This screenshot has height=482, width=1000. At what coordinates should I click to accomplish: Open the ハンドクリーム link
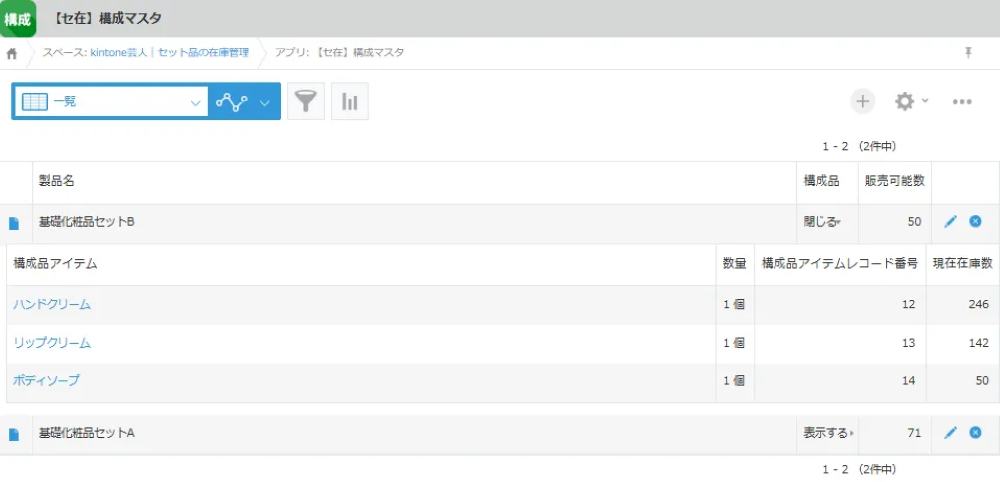tap(52, 304)
